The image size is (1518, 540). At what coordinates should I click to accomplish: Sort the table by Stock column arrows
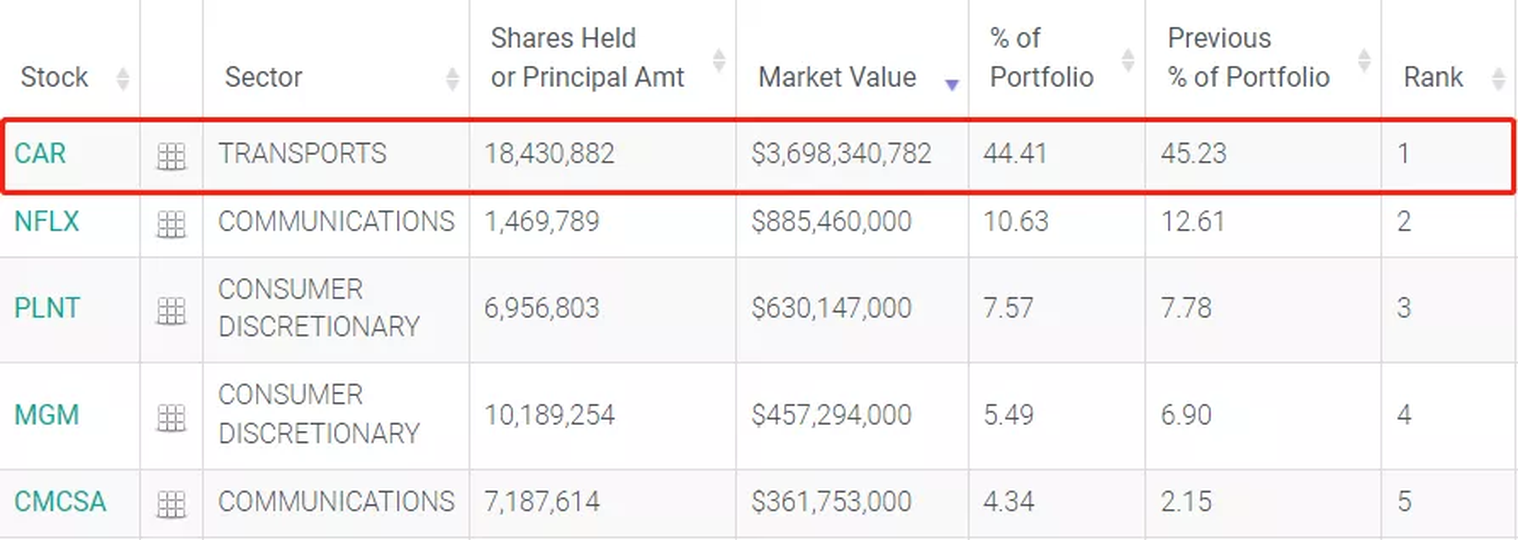(122, 78)
